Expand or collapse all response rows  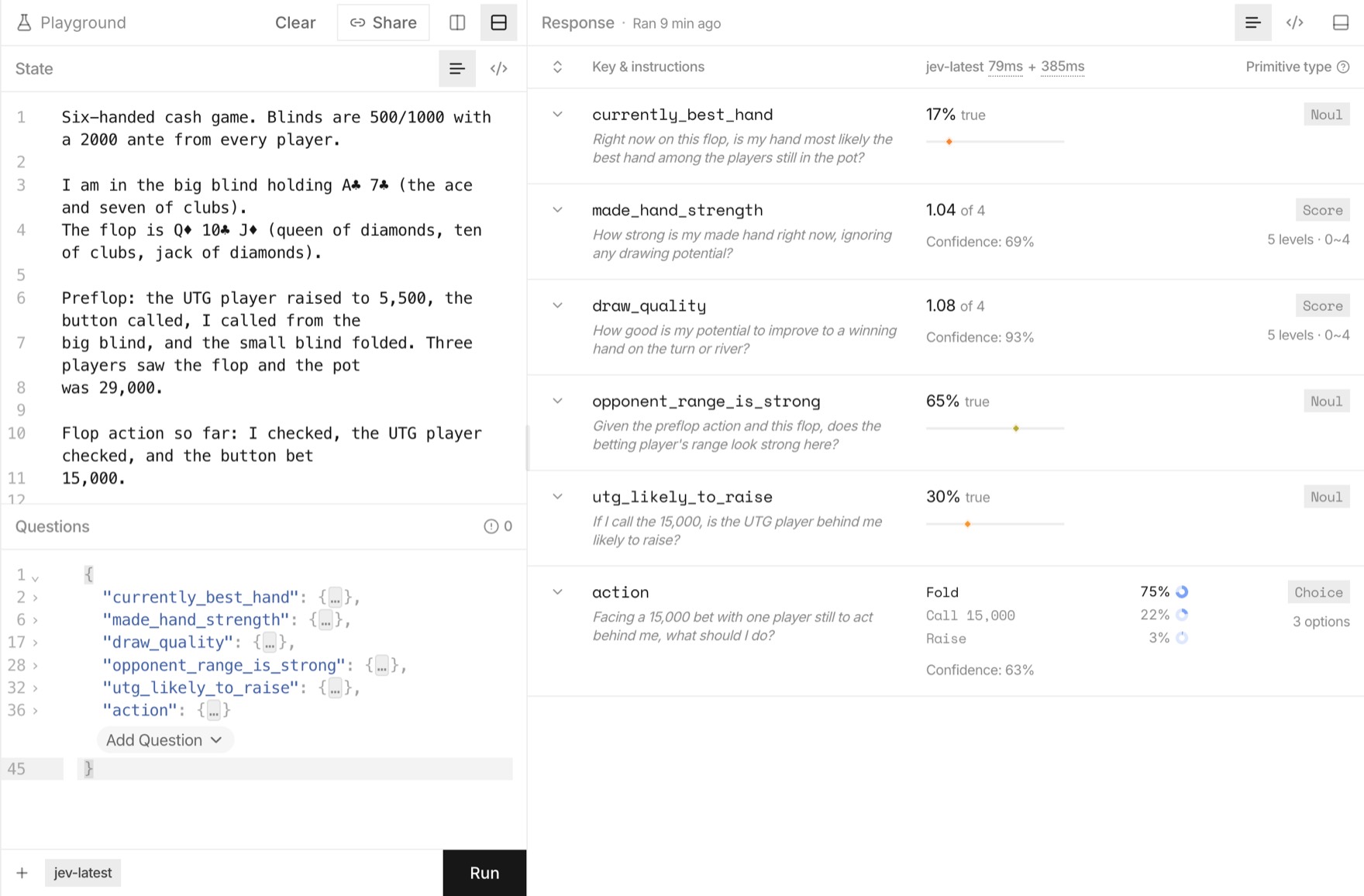point(557,67)
